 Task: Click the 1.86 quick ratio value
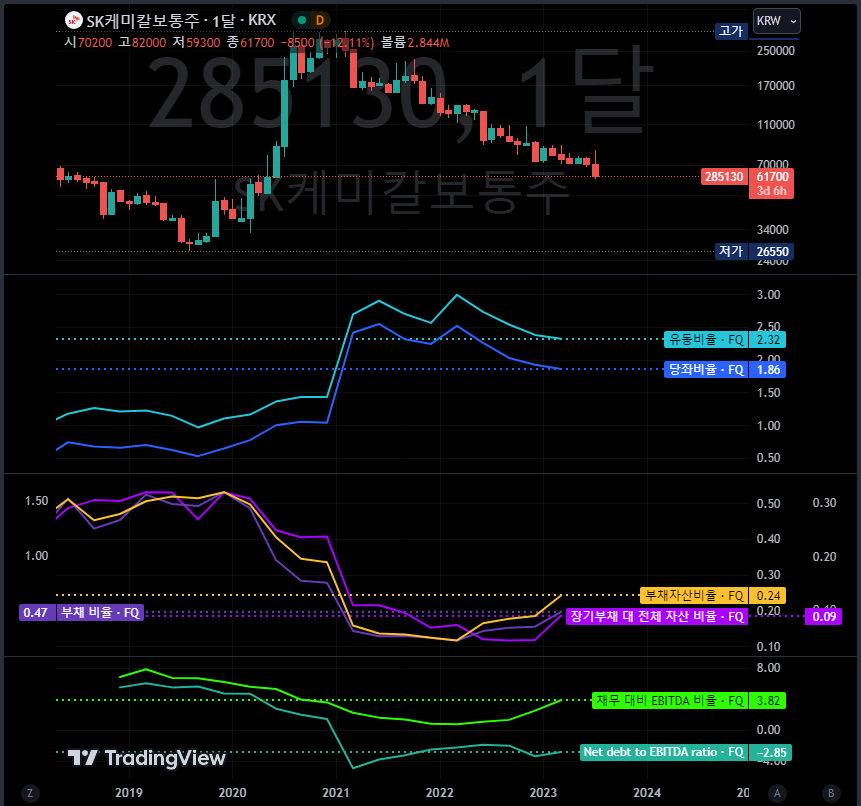pos(768,370)
